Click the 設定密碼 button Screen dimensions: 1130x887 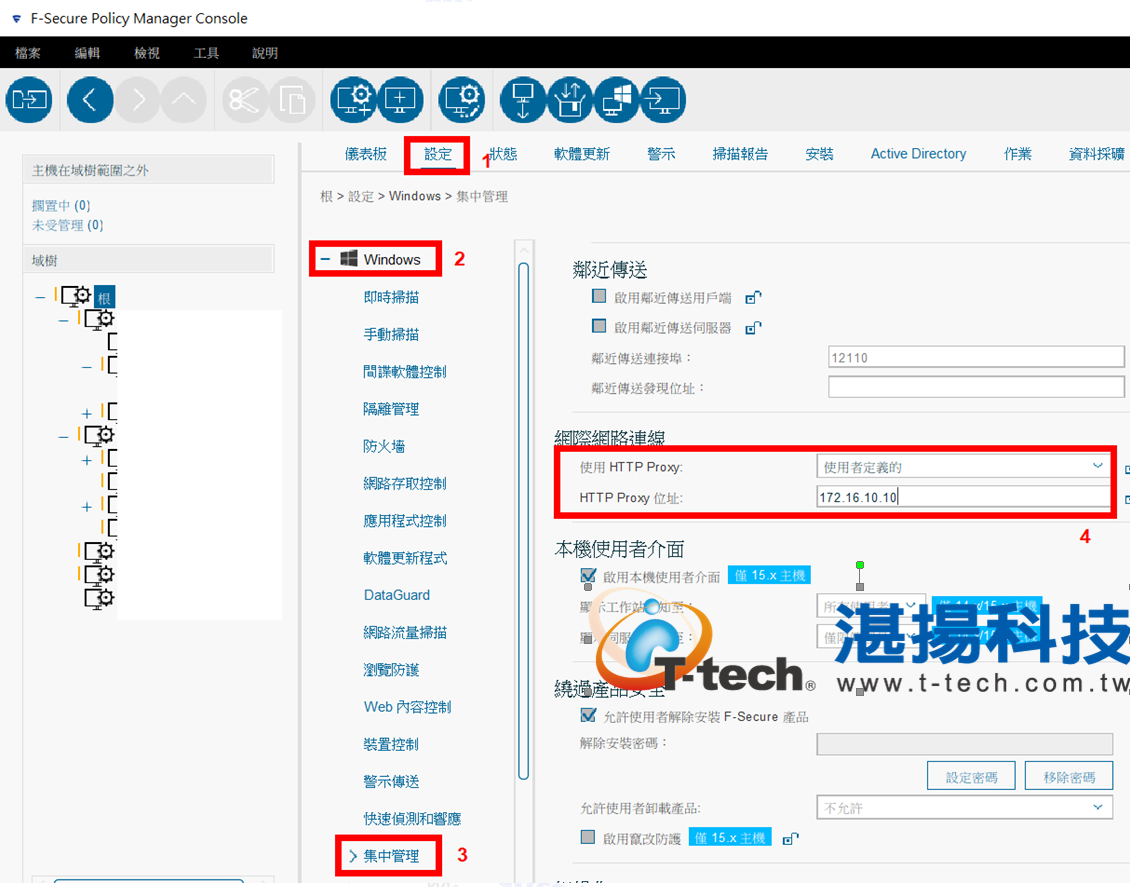971,777
